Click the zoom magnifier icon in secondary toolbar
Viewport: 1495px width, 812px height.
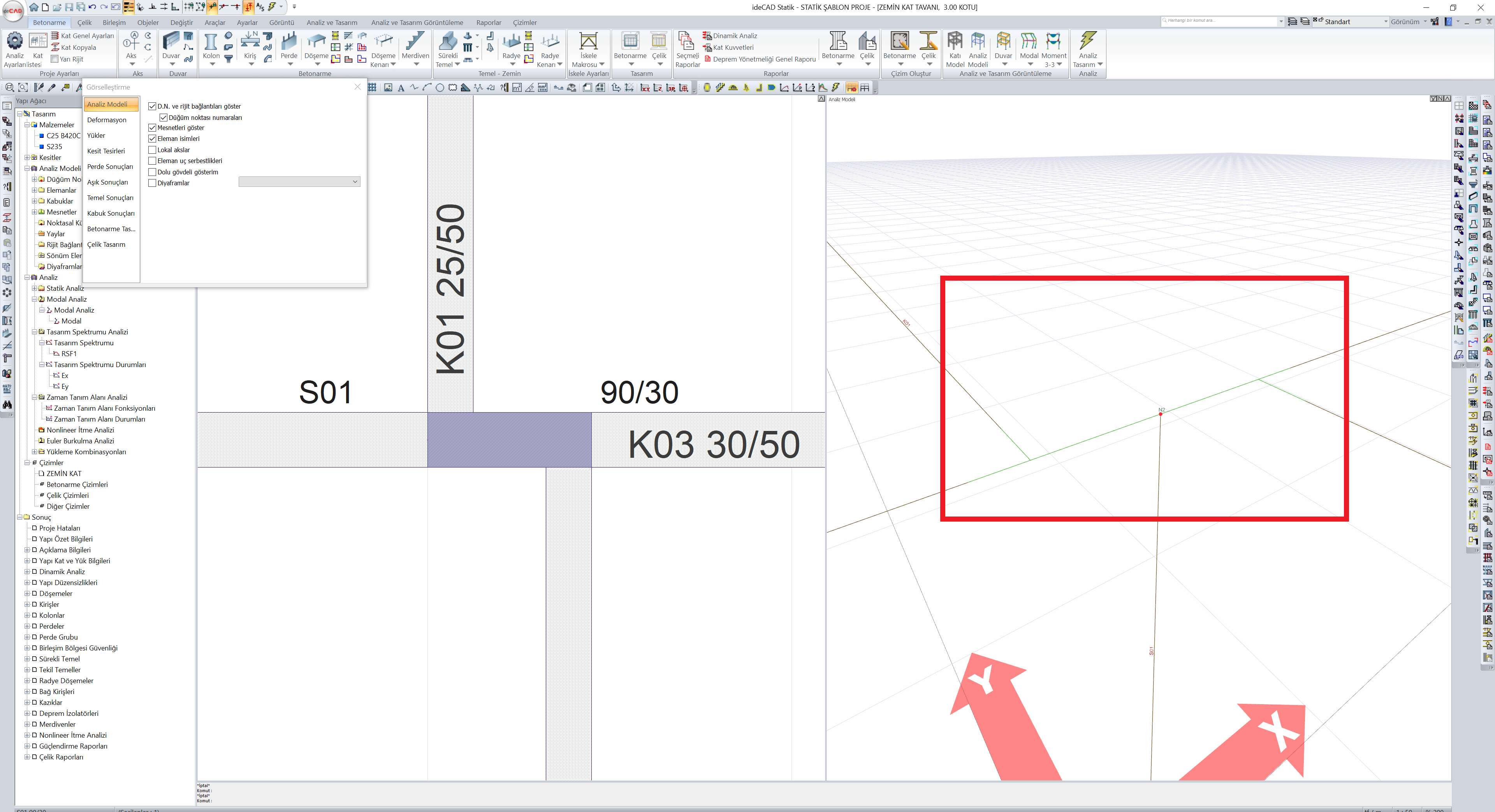(9, 87)
